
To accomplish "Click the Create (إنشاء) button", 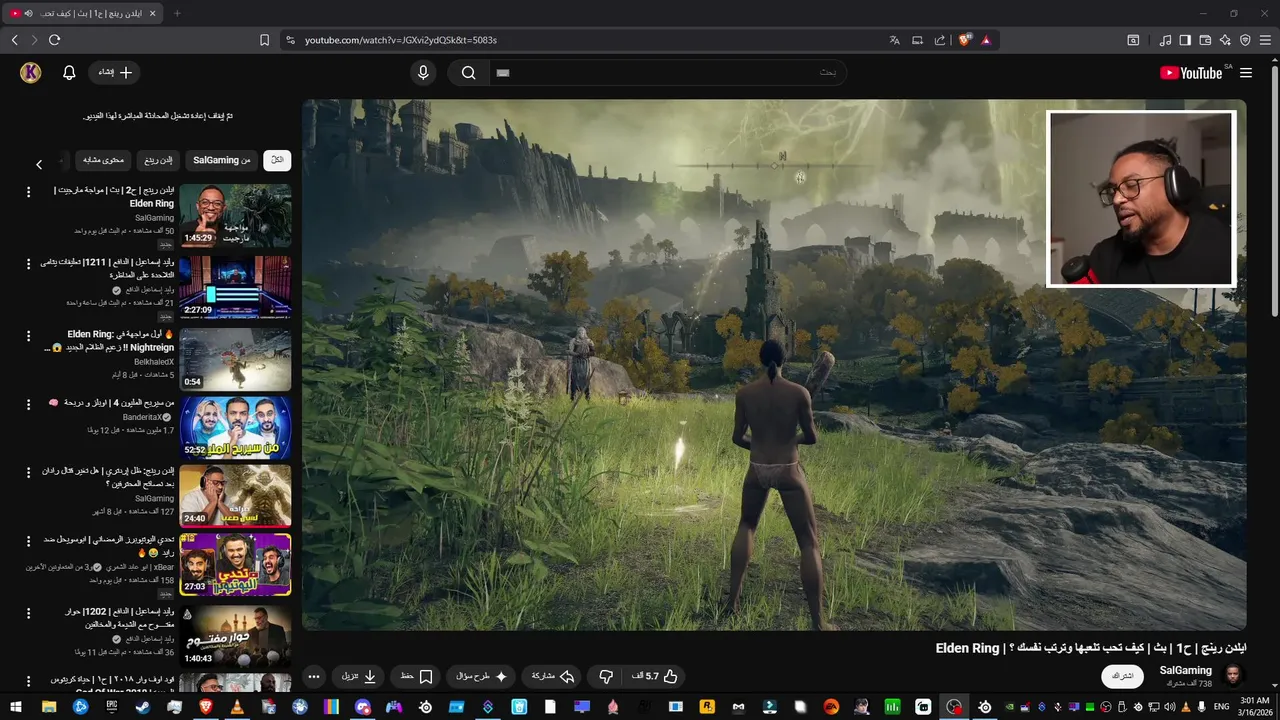I will 115,72.
